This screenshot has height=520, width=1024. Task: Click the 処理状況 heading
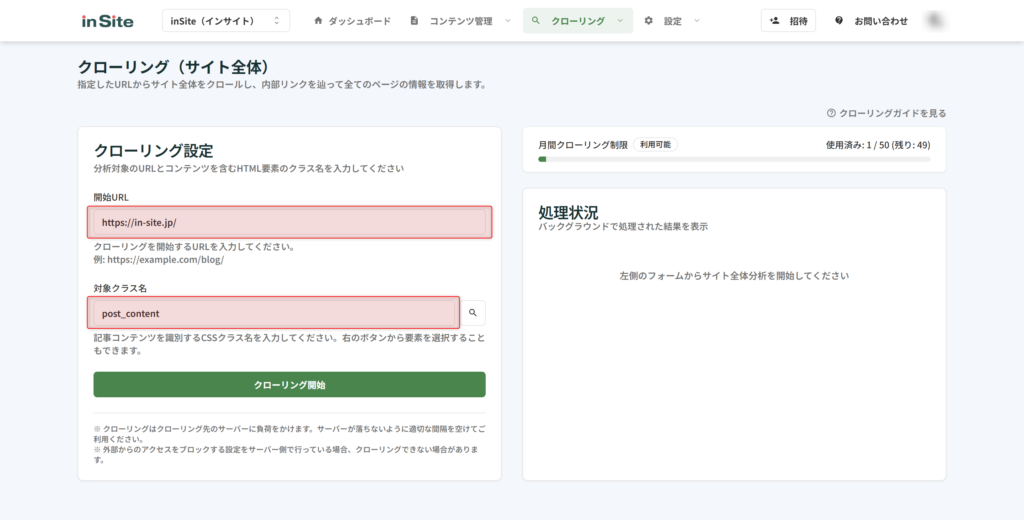[x=568, y=212]
